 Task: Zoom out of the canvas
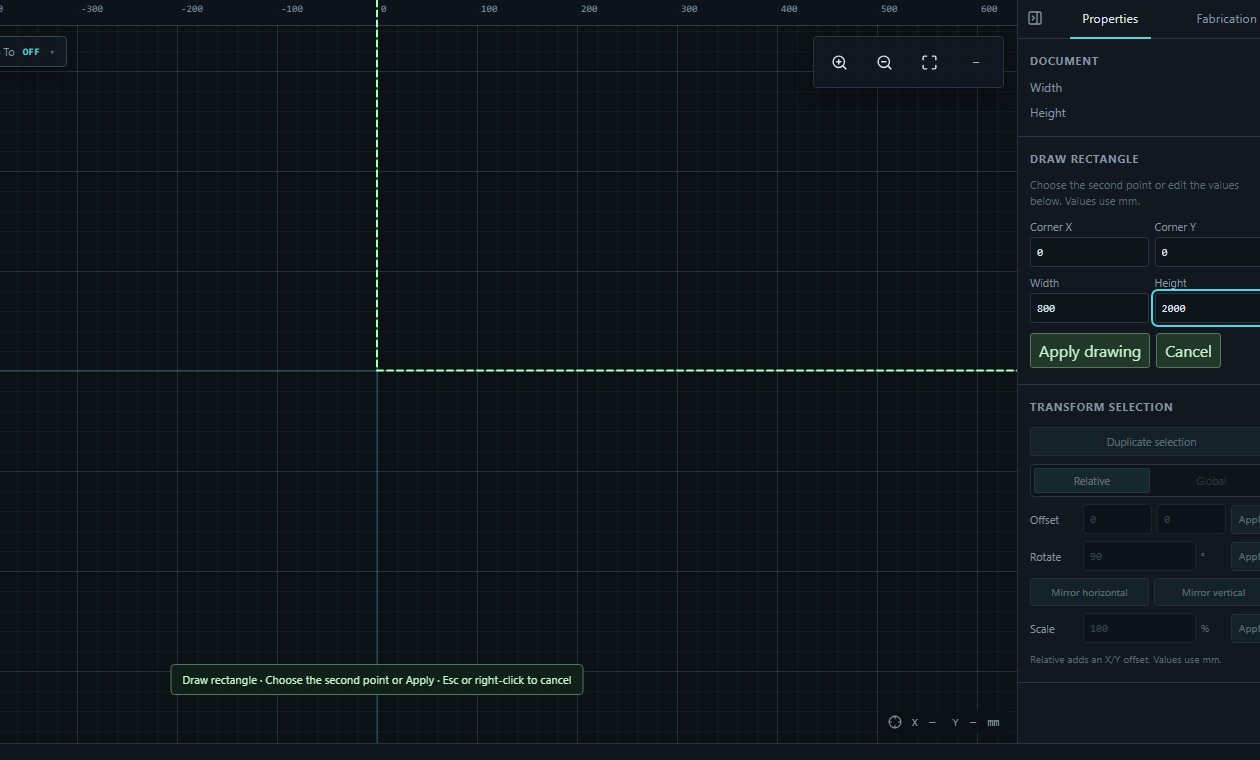click(884, 62)
